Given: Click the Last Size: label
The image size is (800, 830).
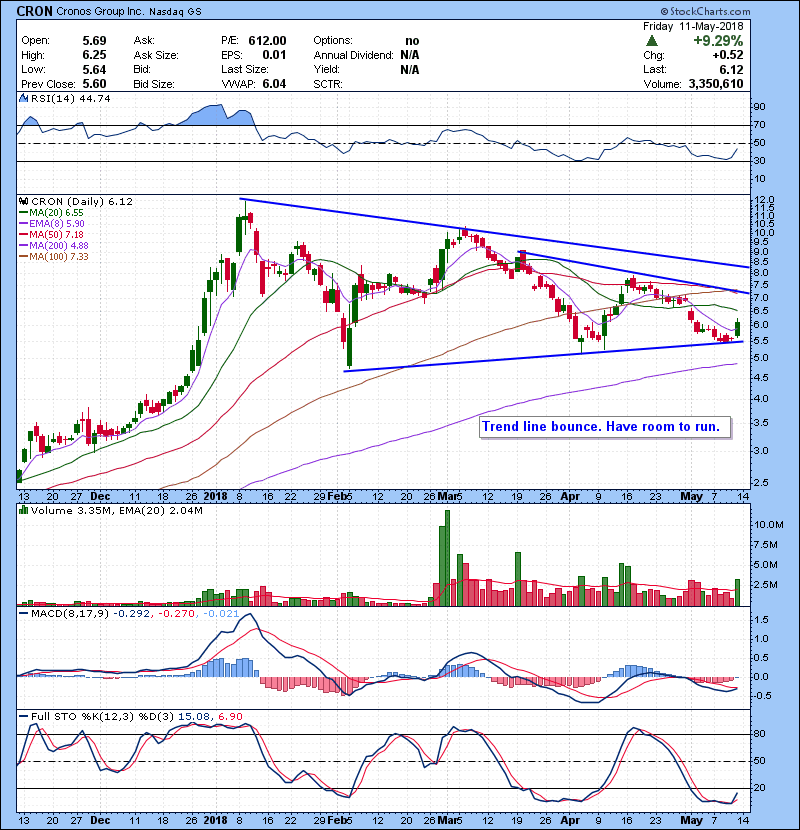Looking at the screenshot, I should pyautogui.click(x=245, y=69).
